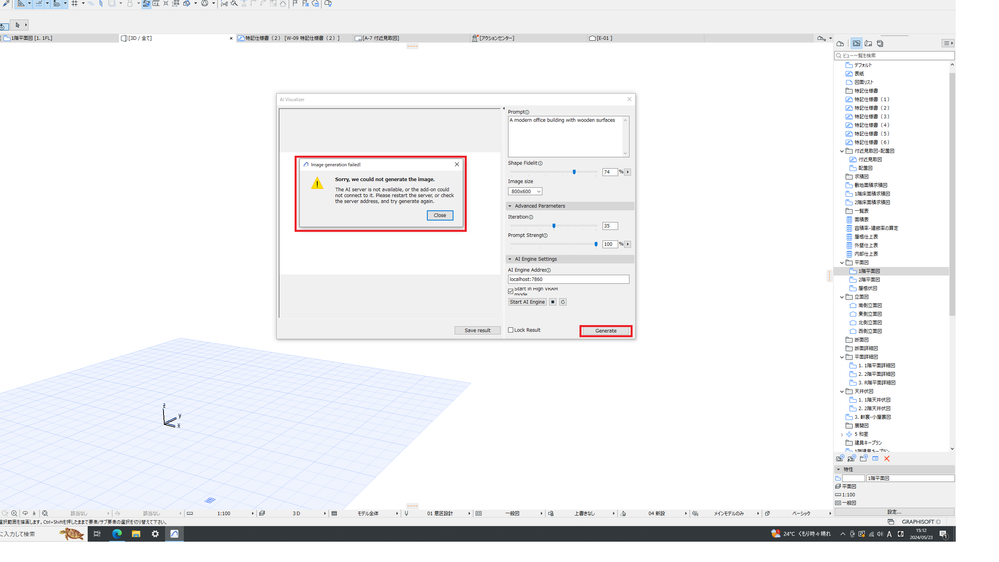999x562 pixels.
Task: Select 1階平面図 in the view list
Action: (868, 271)
